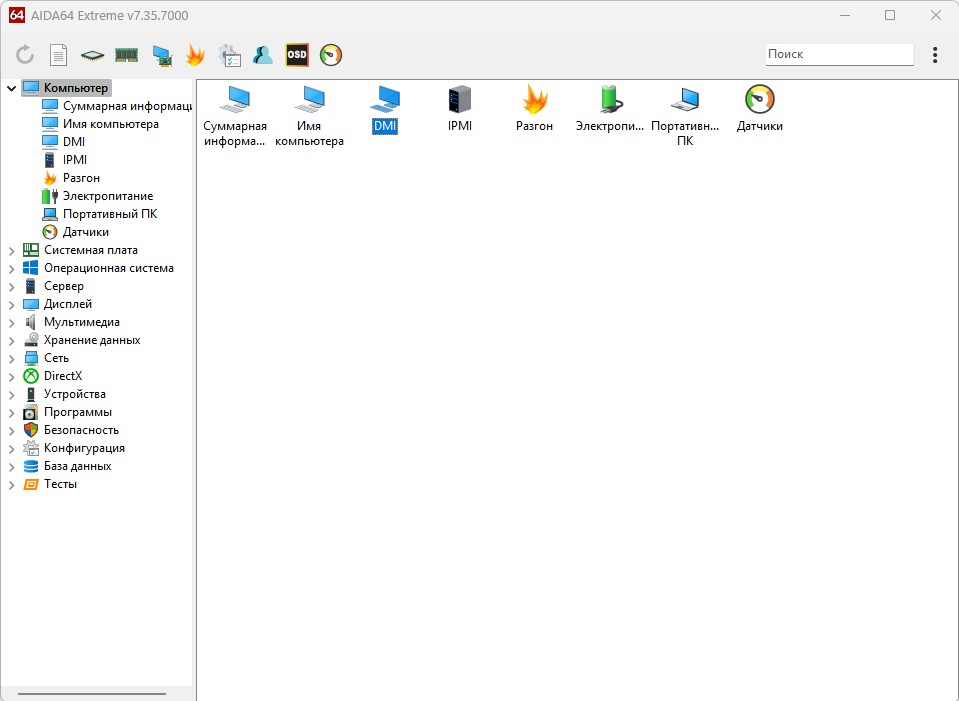The image size is (959, 701).
Task: Select Сеть tree item
Action: [x=46, y=358]
